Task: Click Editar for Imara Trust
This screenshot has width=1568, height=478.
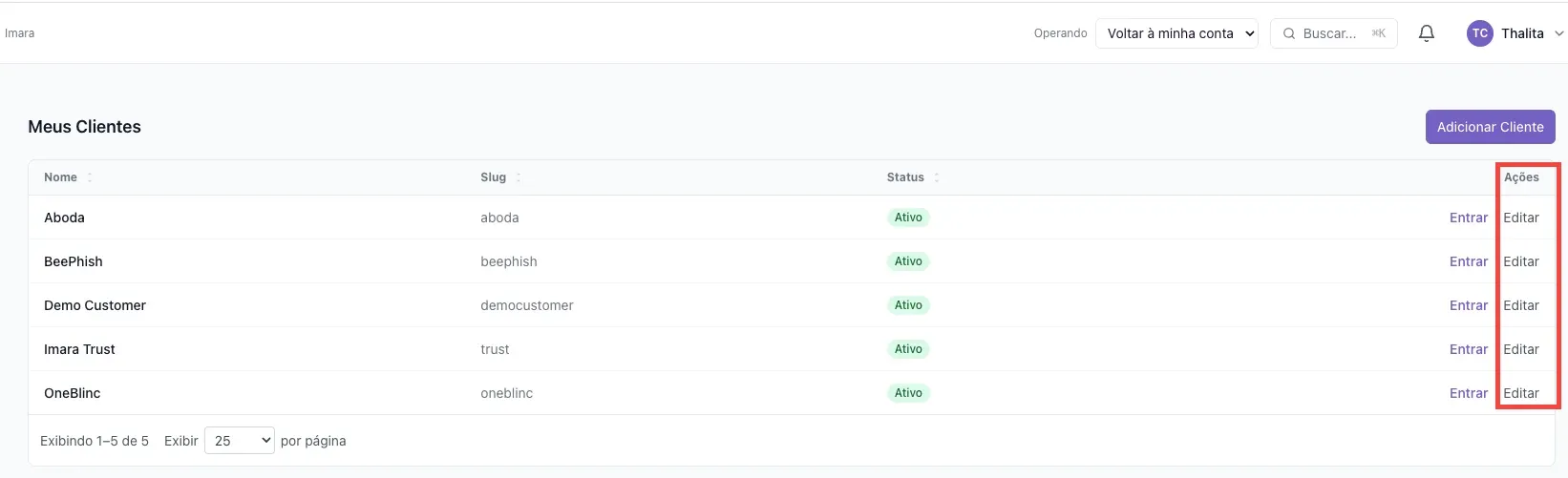Action: coord(1521,349)
